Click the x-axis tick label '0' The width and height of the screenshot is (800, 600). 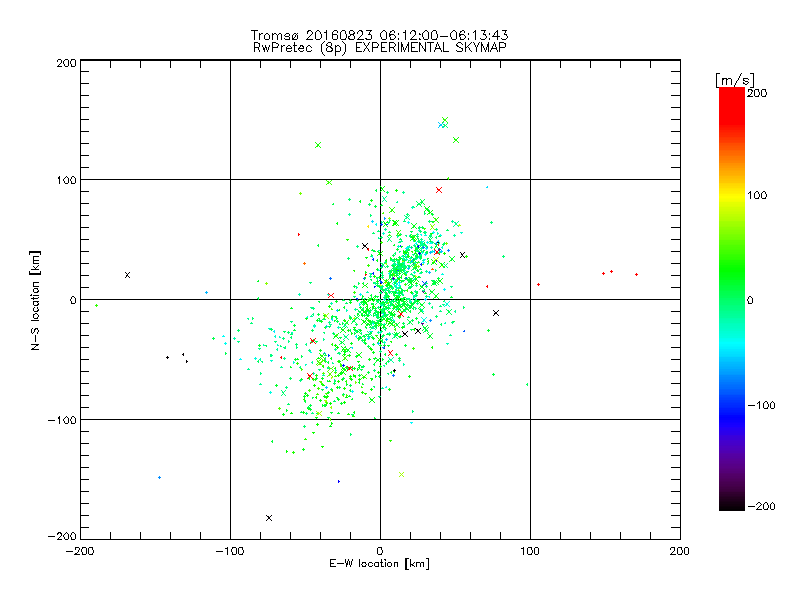(x=380, y=551)
